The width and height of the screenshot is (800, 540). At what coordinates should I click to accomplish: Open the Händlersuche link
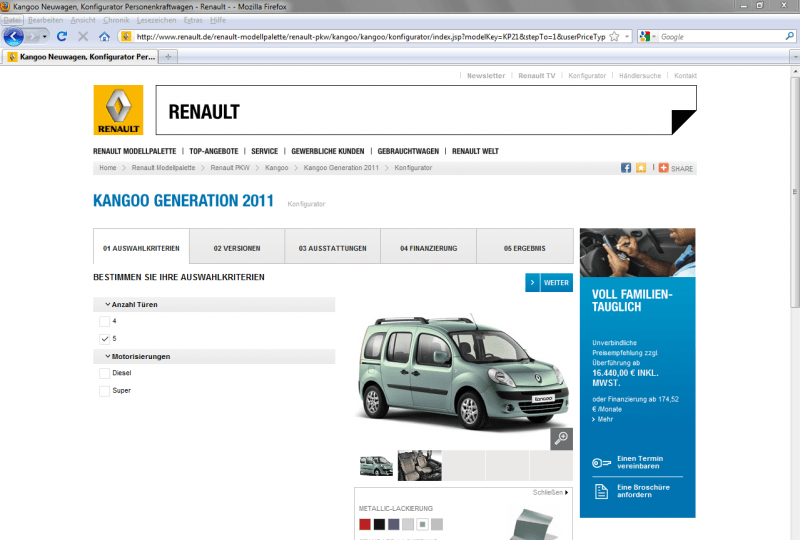click(x=640, y=76)
